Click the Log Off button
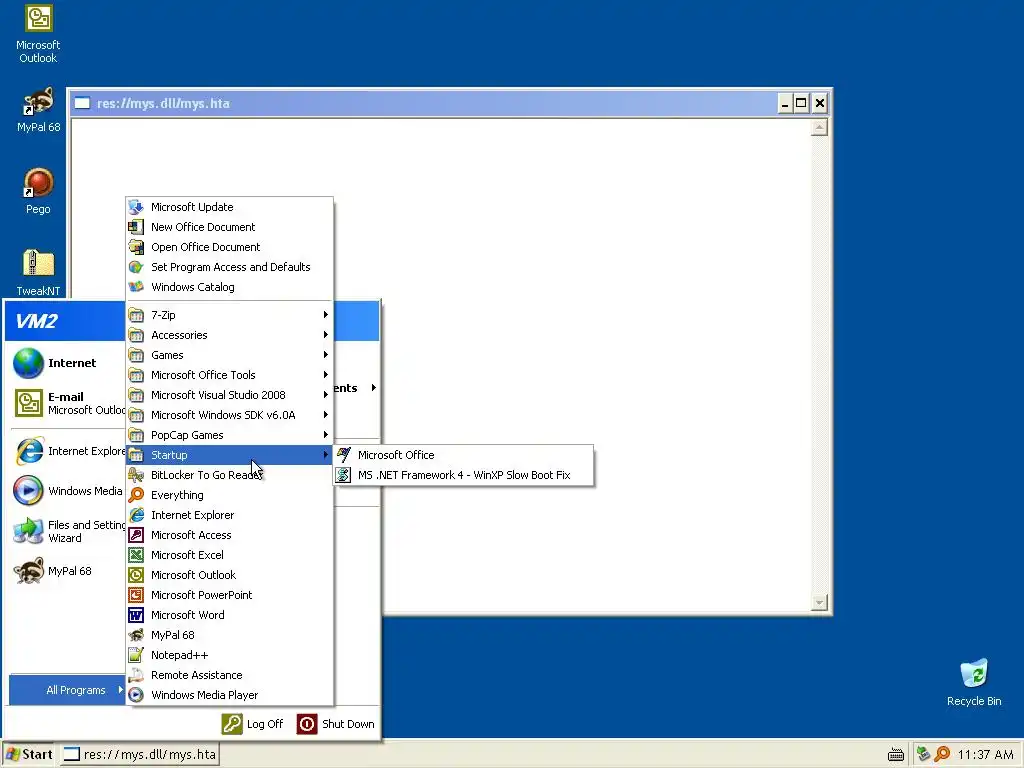The image size is (1024, 768). coord(252,724)
